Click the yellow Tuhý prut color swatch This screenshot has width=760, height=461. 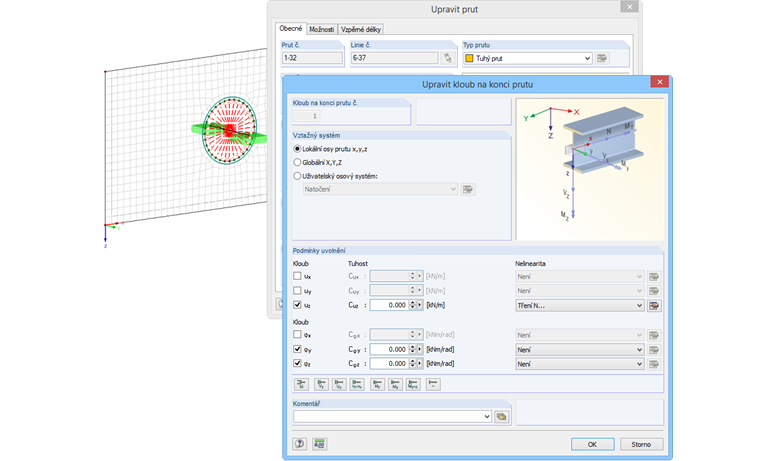tap(469, 58)
